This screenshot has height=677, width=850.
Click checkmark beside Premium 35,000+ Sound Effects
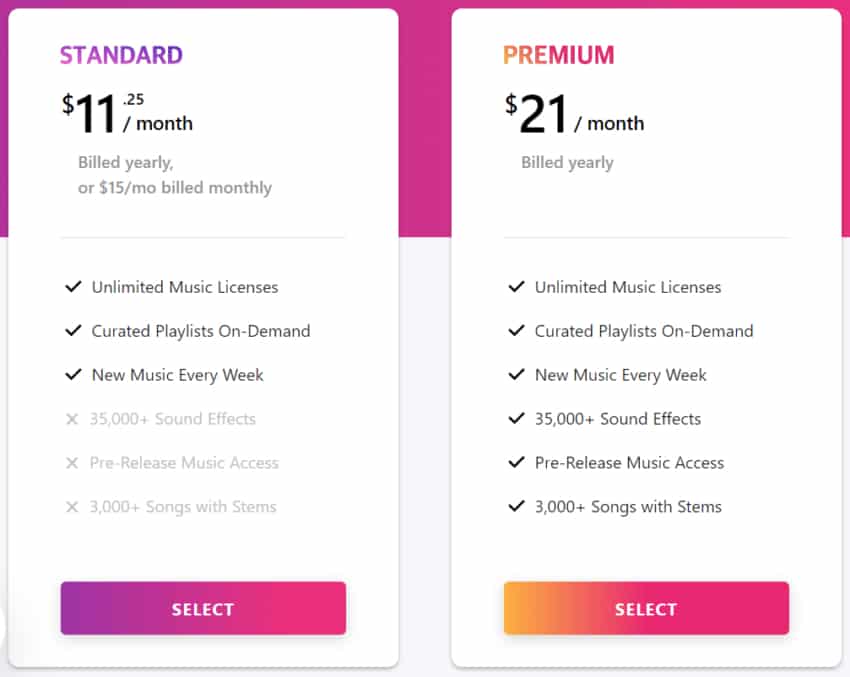pyautogui.click(x=516, y=419)
